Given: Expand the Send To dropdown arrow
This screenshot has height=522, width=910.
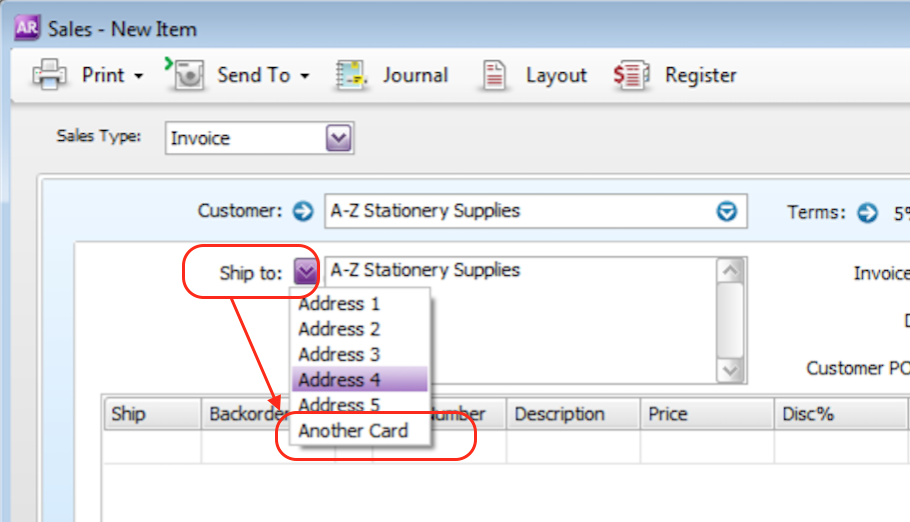Looking at the screenshot, I should [x=305, y=76].
